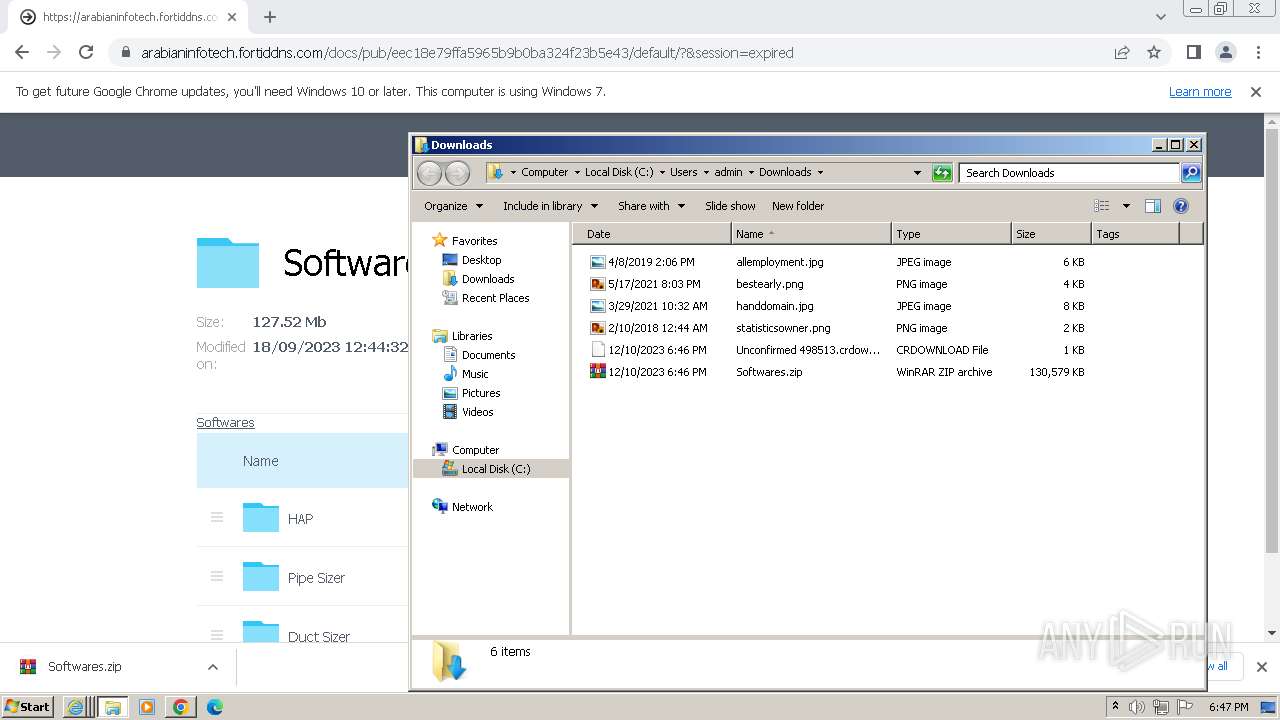Click into Search Downloads field
This screenshot has height=720, width=1280.
pyautogui.click(x=1069, y=173)
